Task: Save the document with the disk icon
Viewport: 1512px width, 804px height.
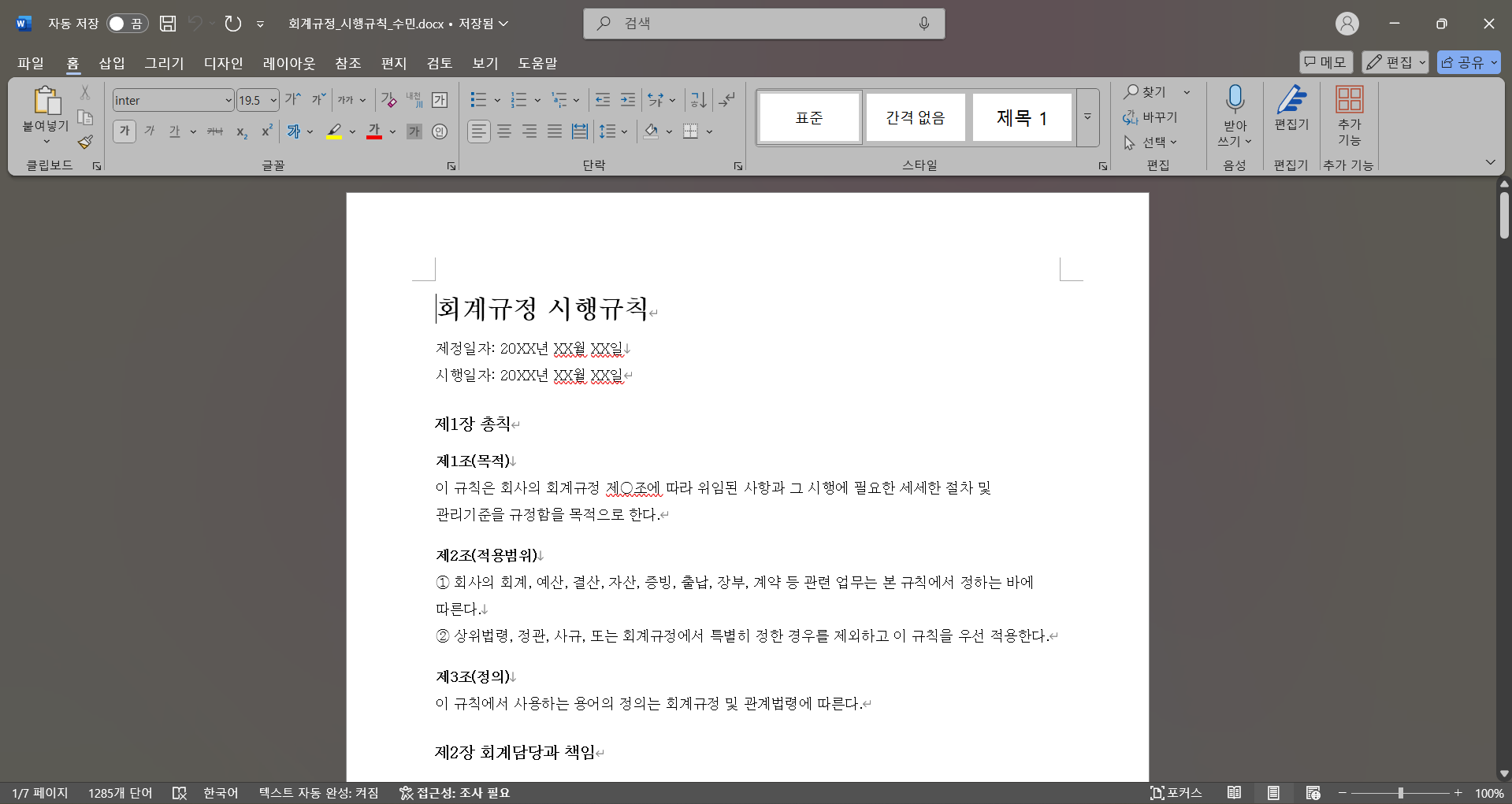Action: (x=168, y=24)
